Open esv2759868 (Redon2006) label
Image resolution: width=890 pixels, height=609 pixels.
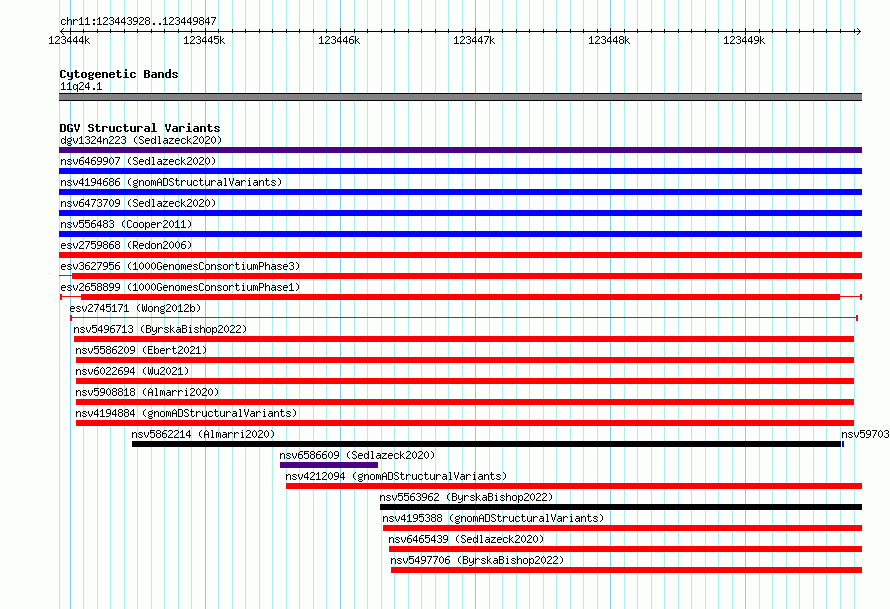click(x=126, y=245)
